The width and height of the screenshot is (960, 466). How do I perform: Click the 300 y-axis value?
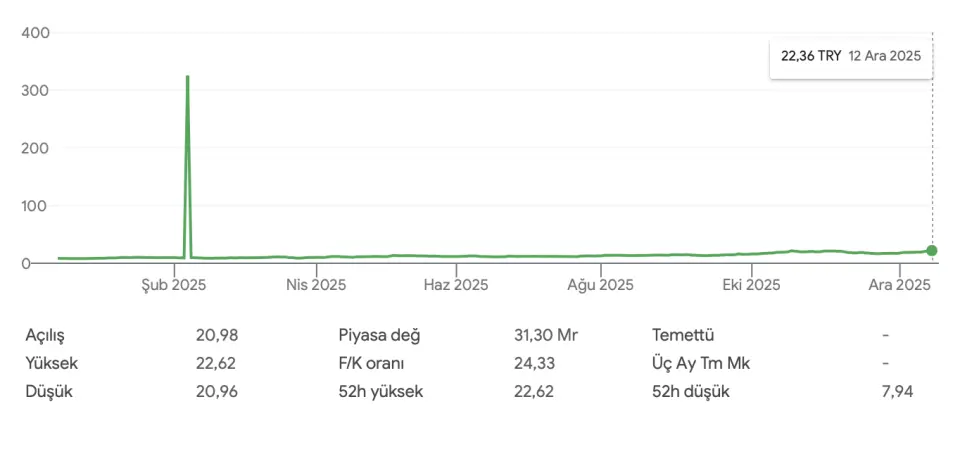[36, 90]
